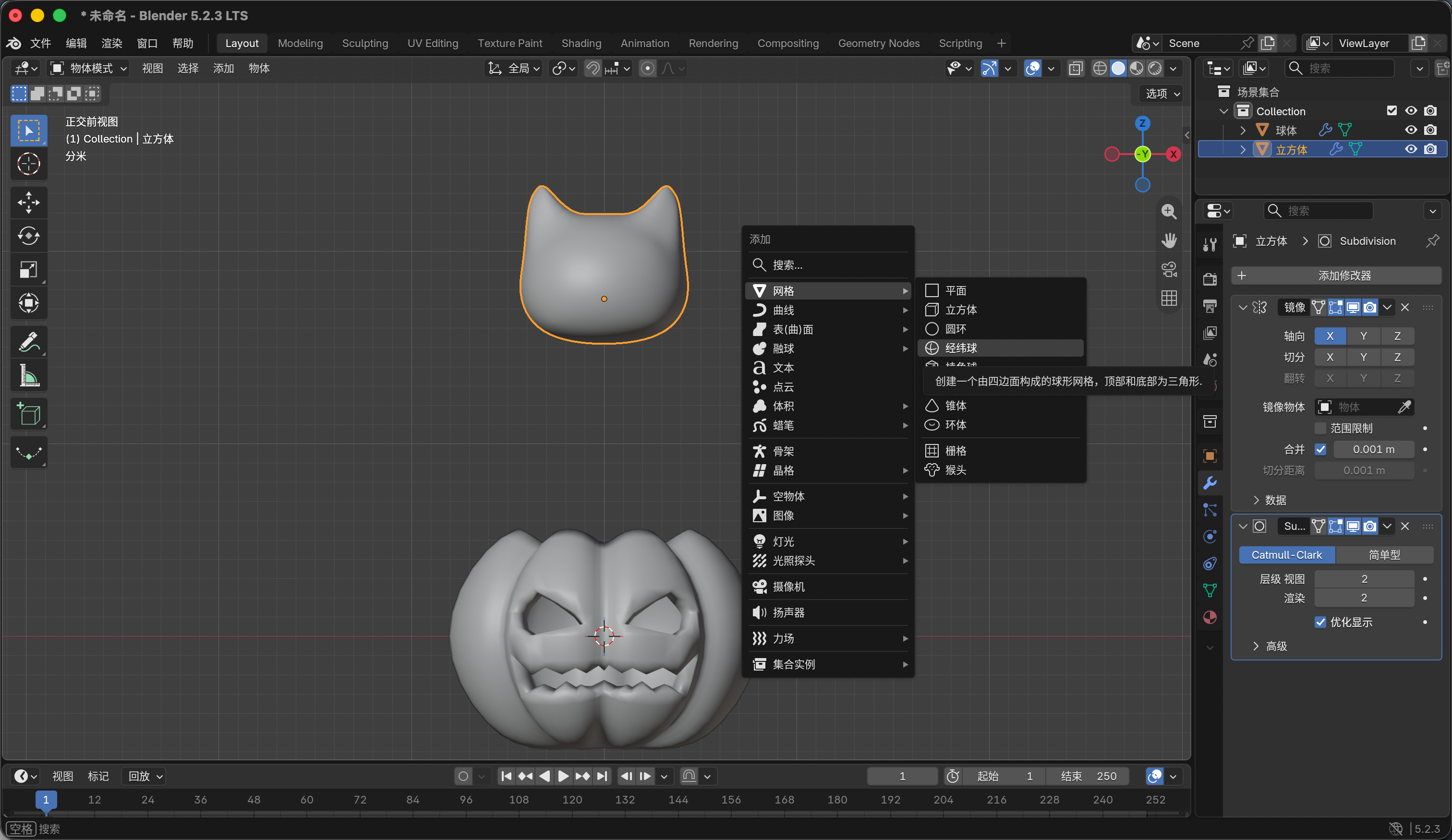Click the 添加修改器 button
This screenshot has height=840, width=1452.
point(1336,276)
